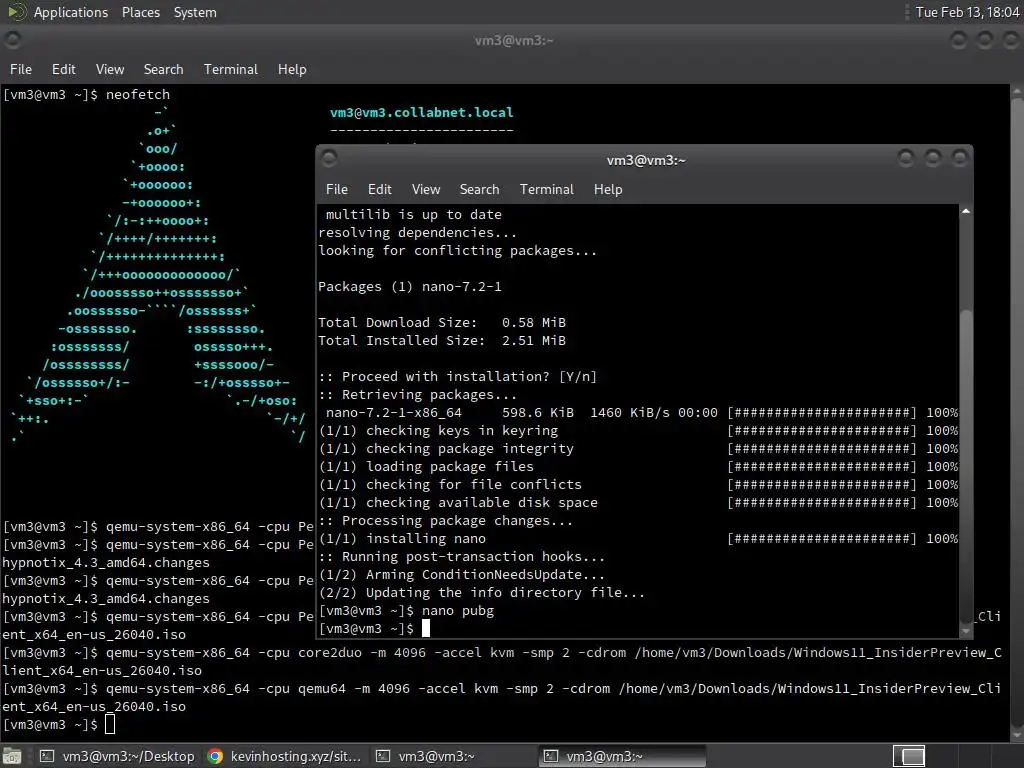Open the Places menu in top panel

point(140,12)
